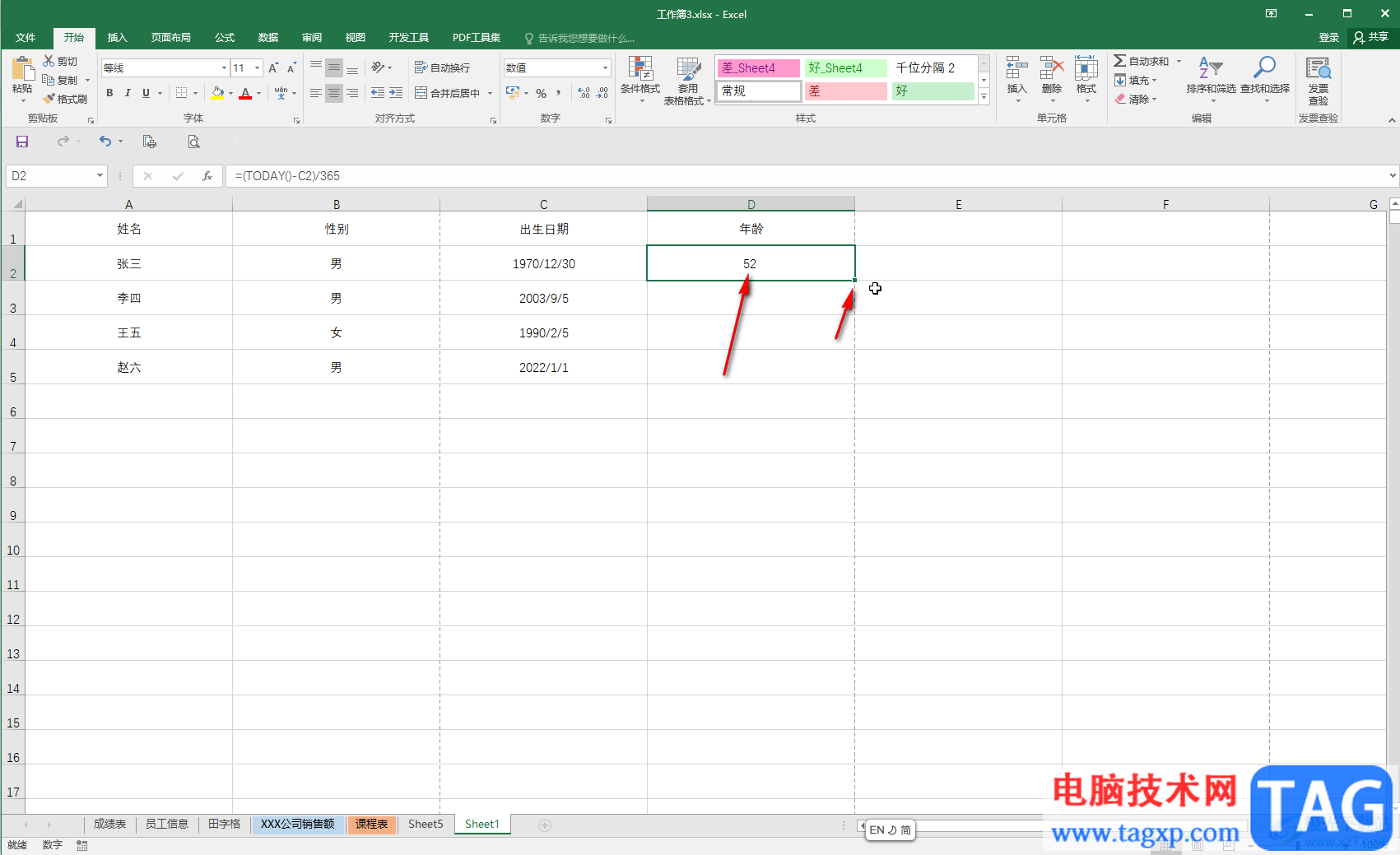Click the Print Preview icon in quick toolbar
The width and height of the screenshot is (1400, 855).
click(193, 142)
